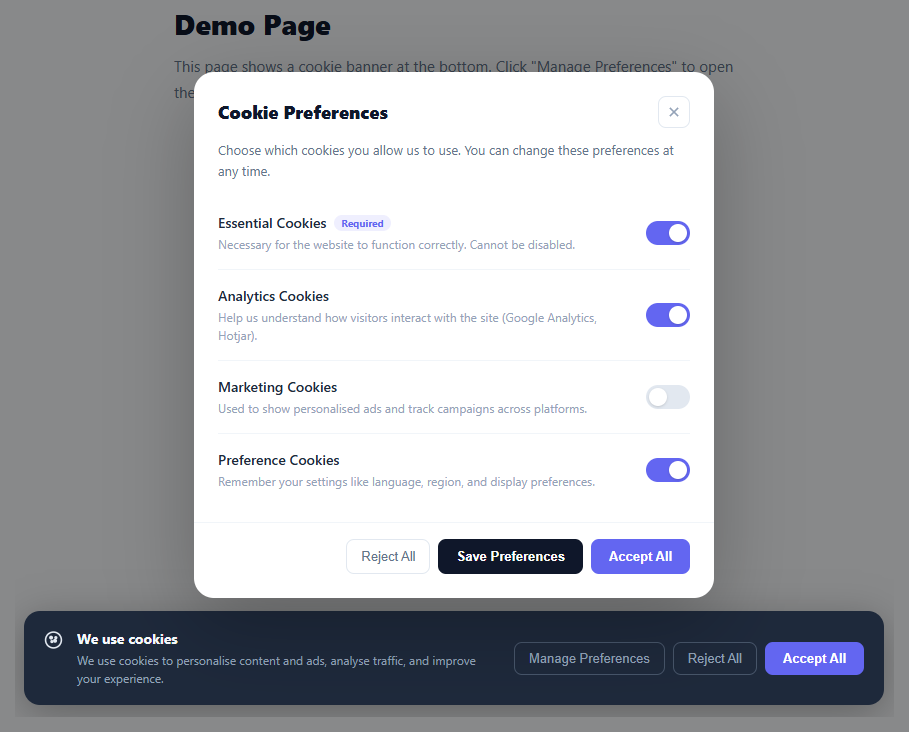Open Manage Preferences from the cookie banner
The image size is (909, 732).
[589, 658]
